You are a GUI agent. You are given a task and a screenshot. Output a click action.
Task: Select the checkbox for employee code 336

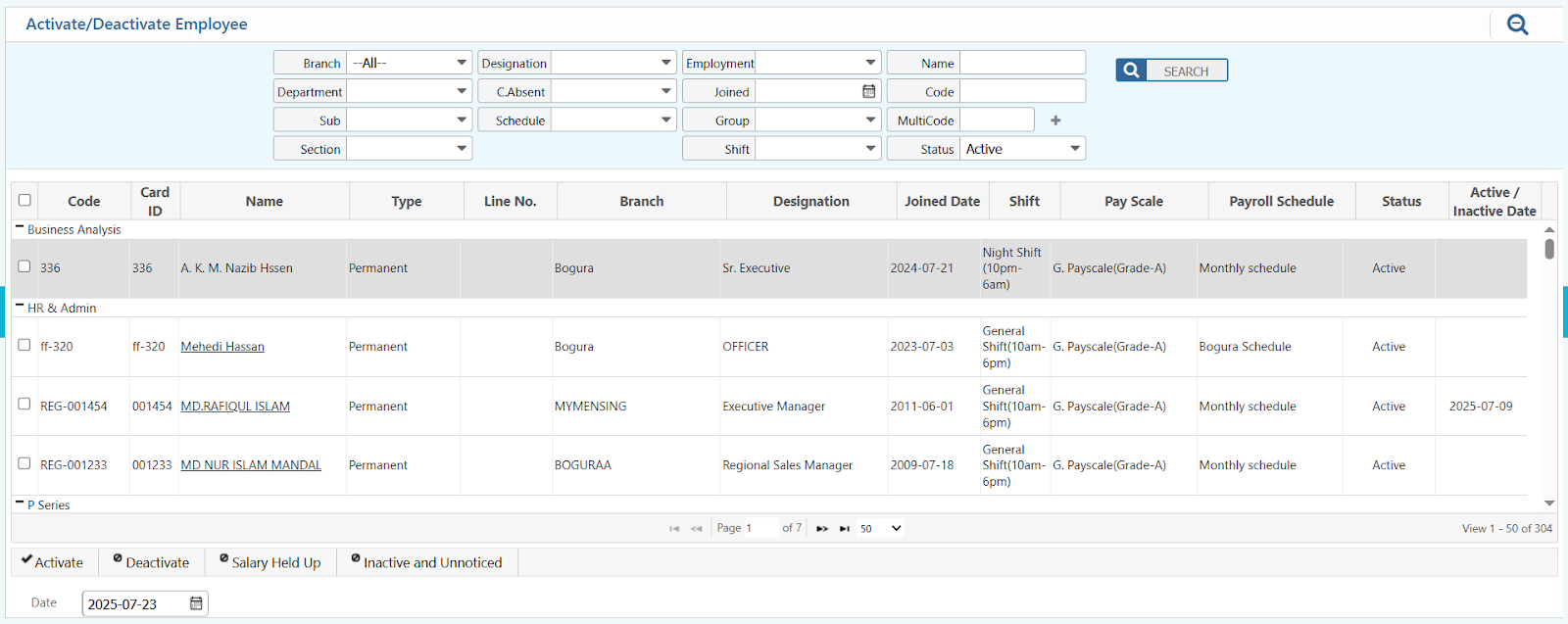(24, 266)
